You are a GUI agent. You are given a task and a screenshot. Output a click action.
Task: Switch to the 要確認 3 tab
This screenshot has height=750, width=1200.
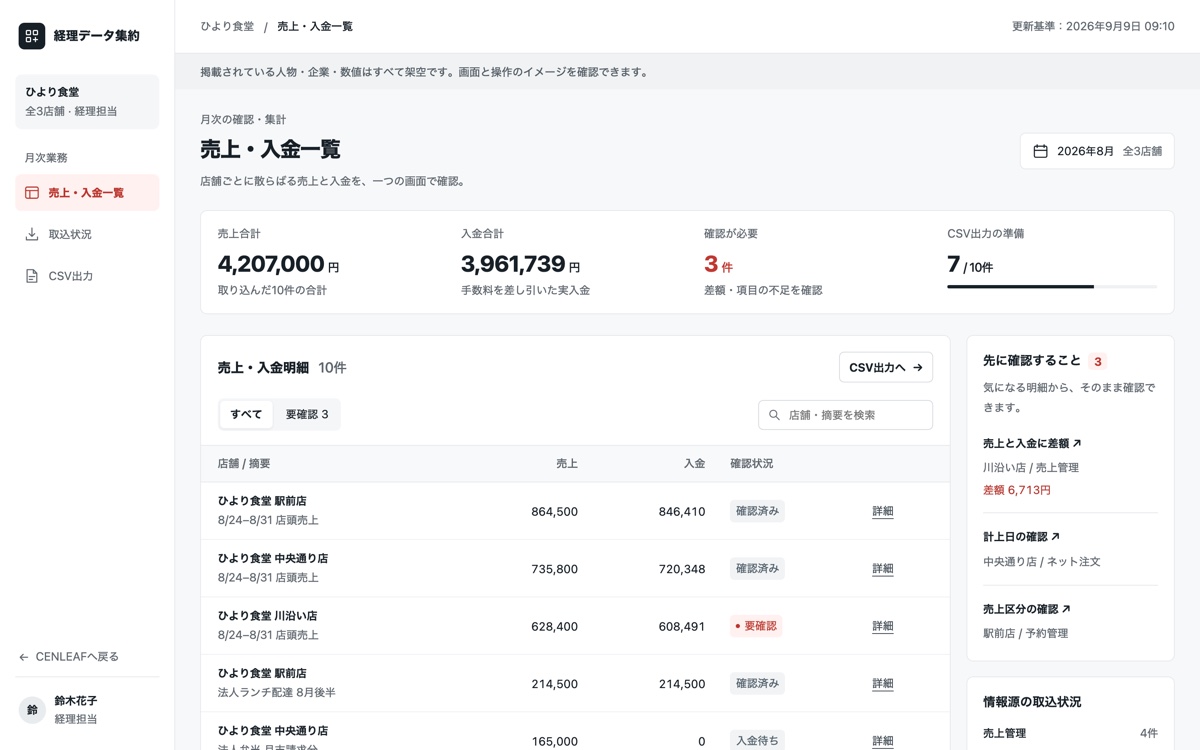point(307,414)
